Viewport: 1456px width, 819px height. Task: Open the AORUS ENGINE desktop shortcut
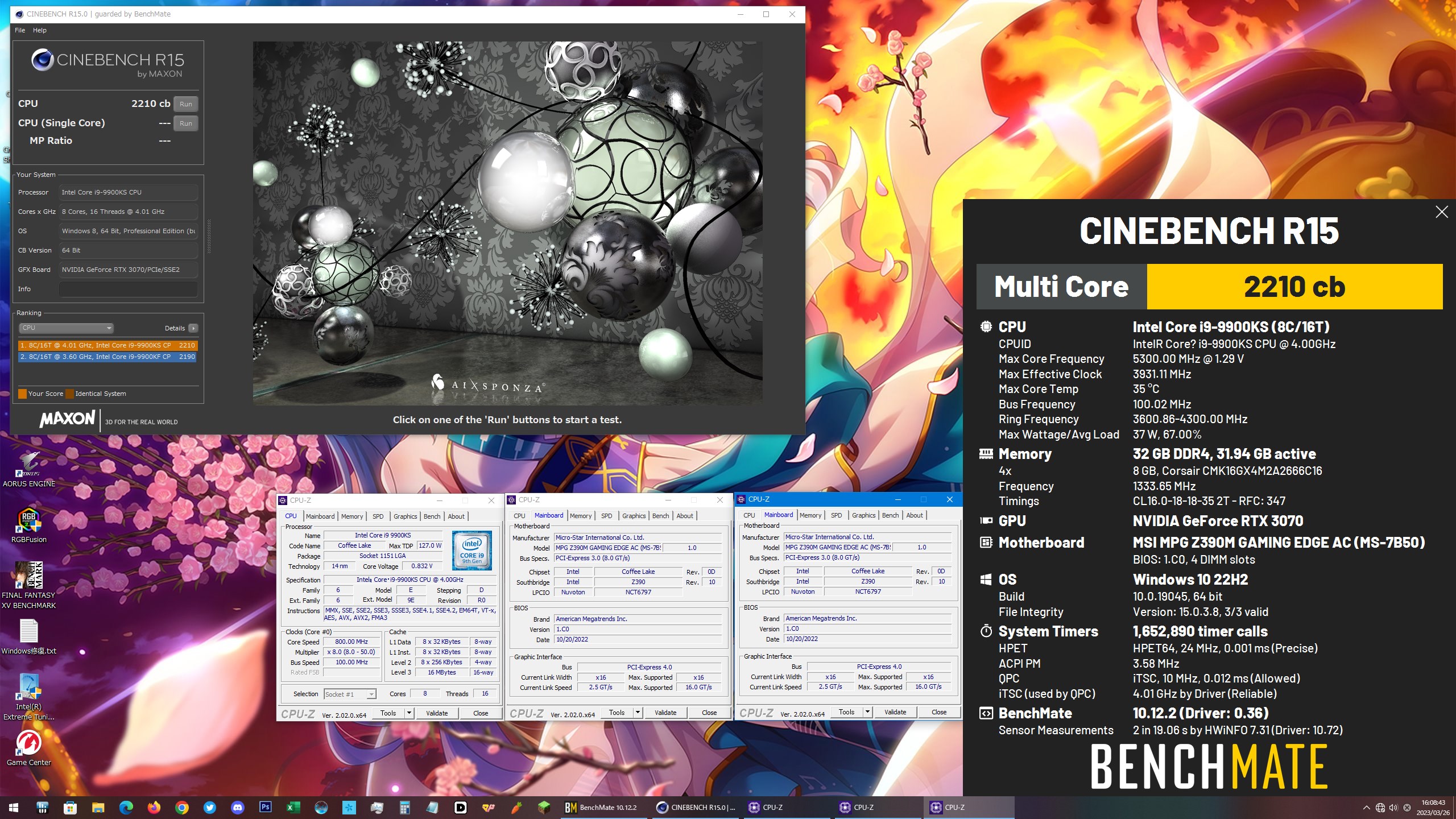(28, 470)
